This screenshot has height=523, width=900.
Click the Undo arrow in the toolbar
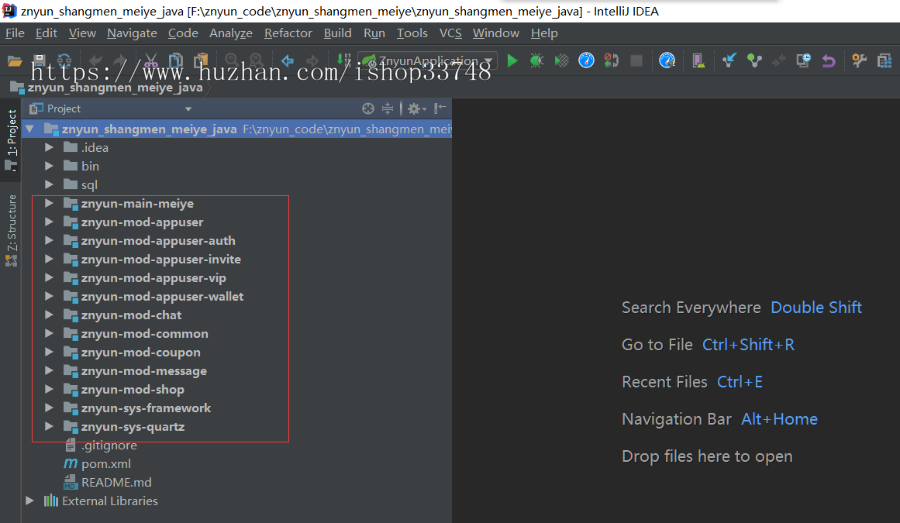(95, 61)
